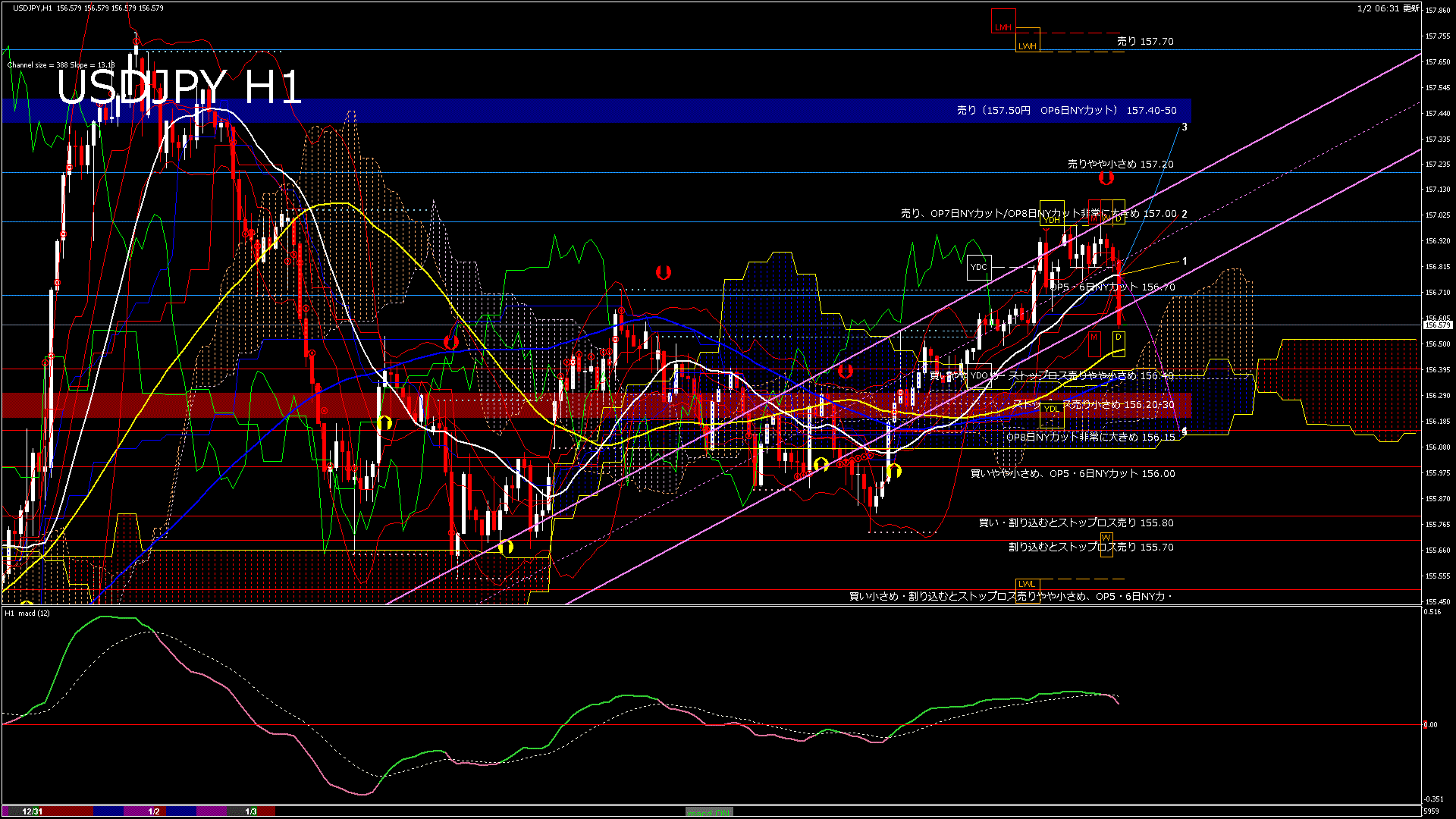Viewport: 1456px width, 819px height.
Task: Toggle the macd ON button at bottom
Action: click(709, 812)
